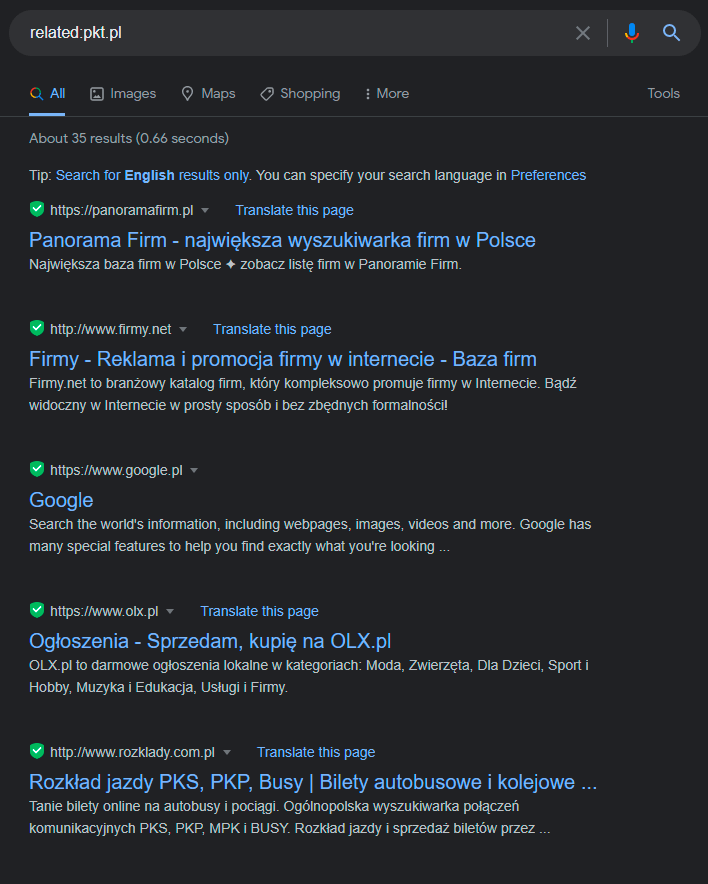708x884 pixels.
Task: Click the green shield next to olx.pl
Action: (37, 610)
